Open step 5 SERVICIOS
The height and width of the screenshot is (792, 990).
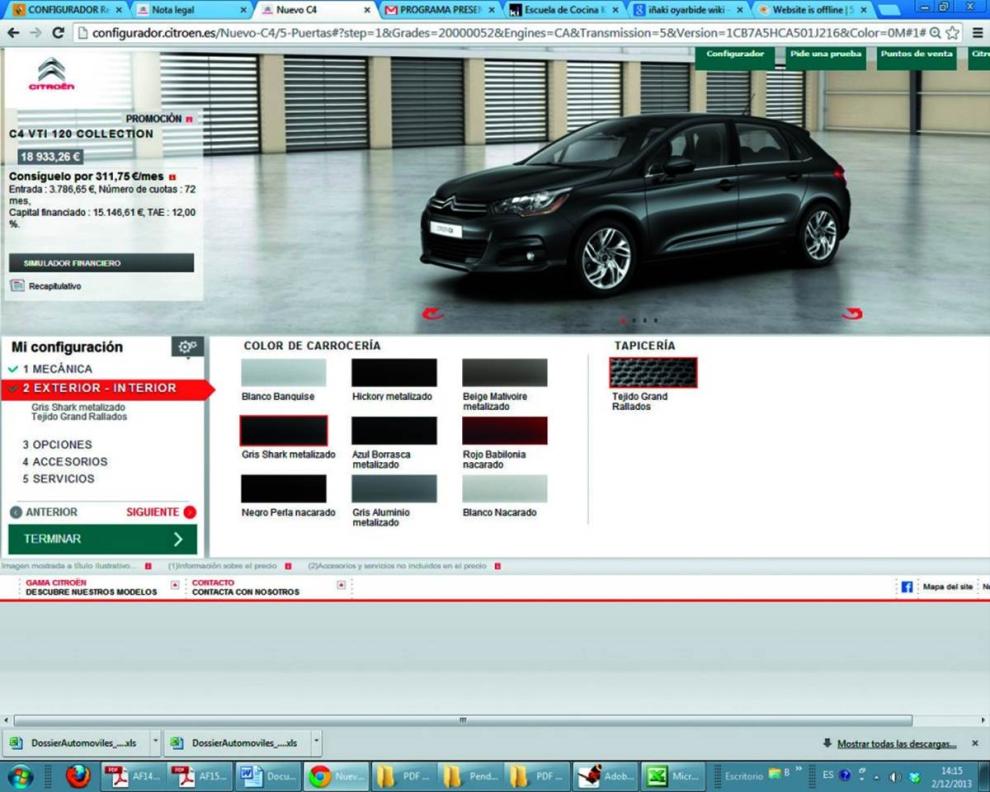[59, 479]
